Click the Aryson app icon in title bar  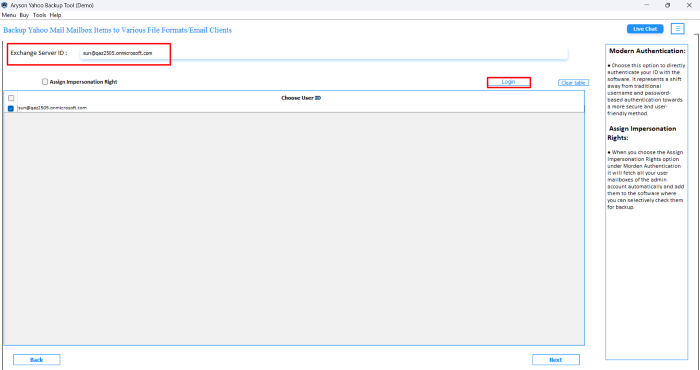(x=4, y=5)
